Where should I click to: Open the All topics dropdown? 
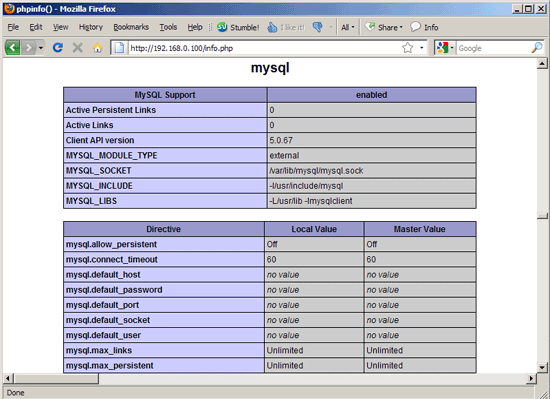pos(348,27)
